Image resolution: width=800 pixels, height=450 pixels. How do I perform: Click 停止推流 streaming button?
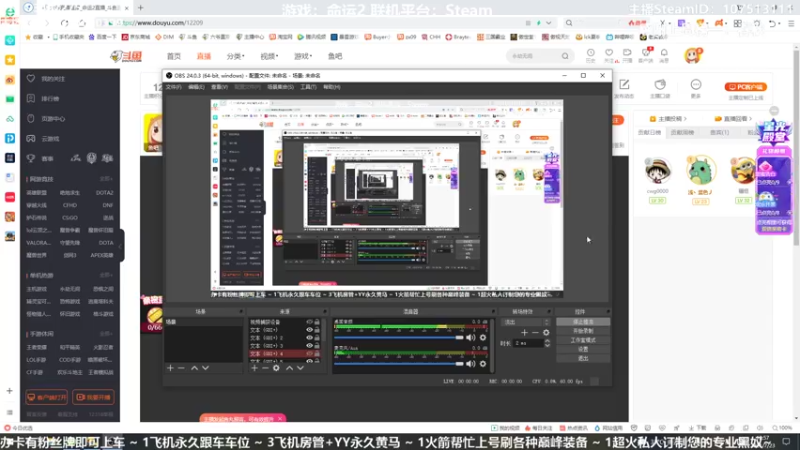click(583, 322)
